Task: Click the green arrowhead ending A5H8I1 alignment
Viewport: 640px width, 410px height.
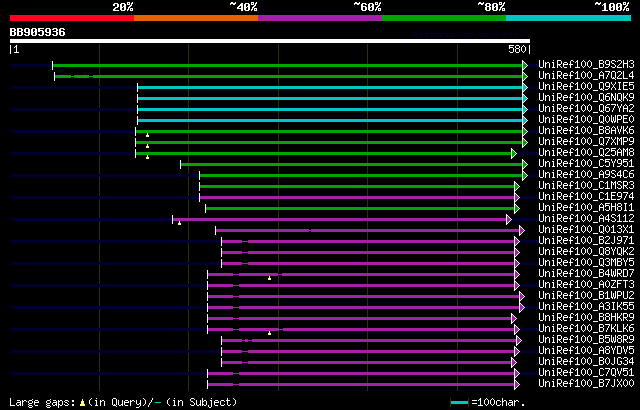Action: click(x=517, y=208)
